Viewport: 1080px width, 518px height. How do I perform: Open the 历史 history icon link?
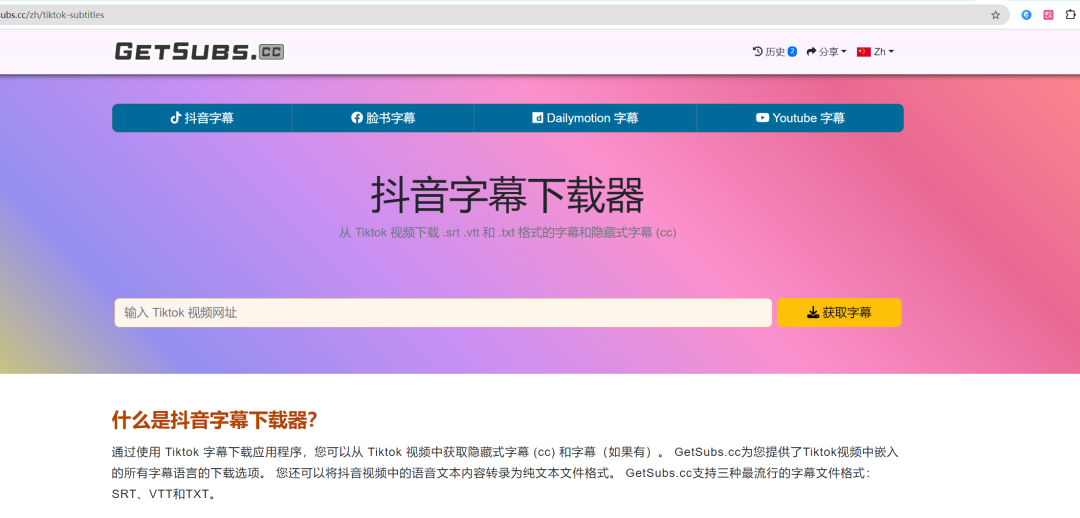pos(768,51)
